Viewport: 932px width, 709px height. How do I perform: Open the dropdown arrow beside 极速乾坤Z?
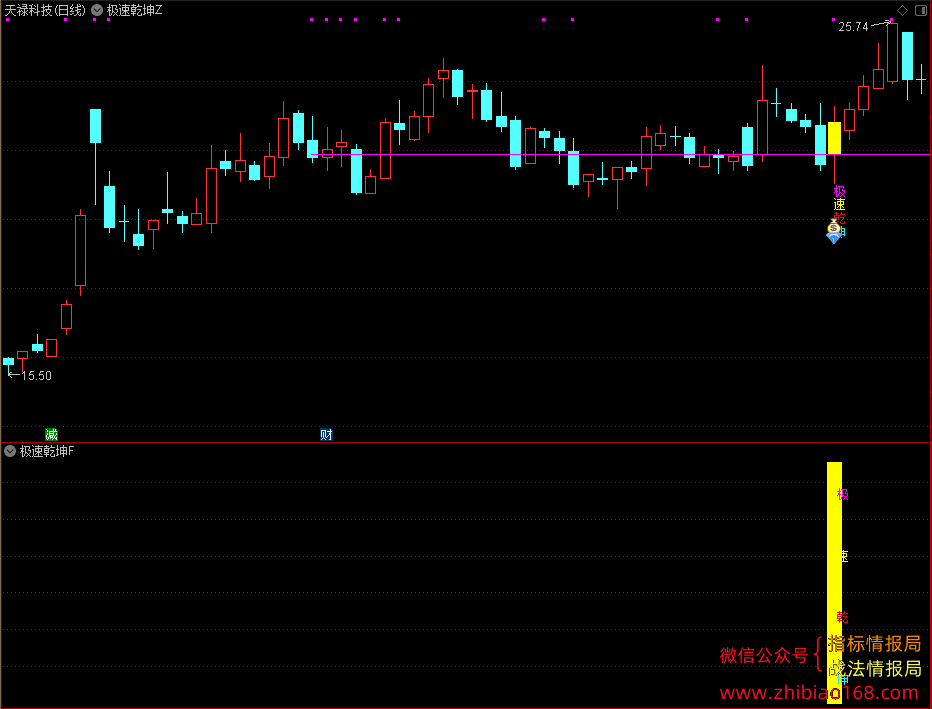(97, 11)
